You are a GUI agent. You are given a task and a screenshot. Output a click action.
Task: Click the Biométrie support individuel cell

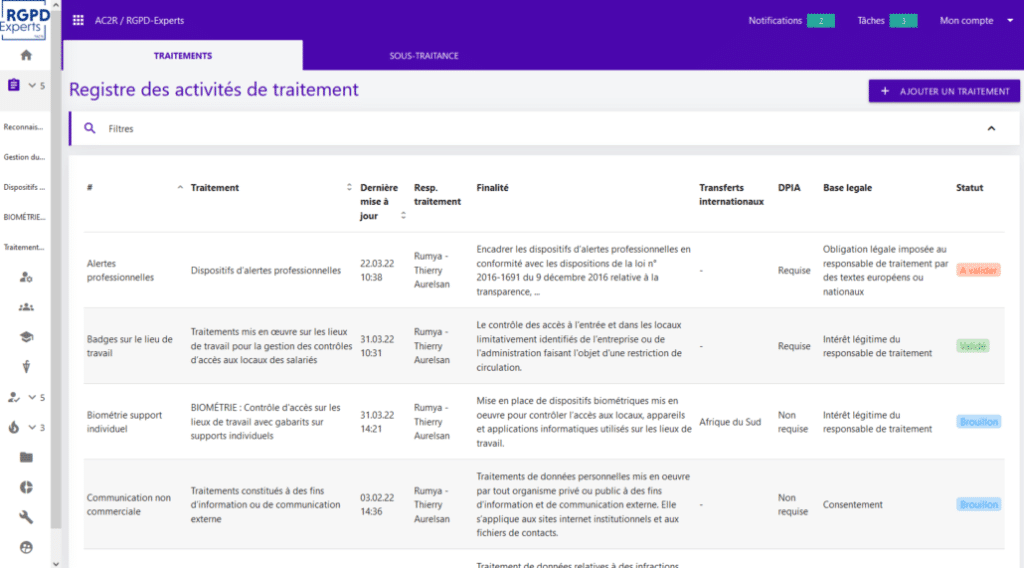pyautogui.click(x=124, y=422)
